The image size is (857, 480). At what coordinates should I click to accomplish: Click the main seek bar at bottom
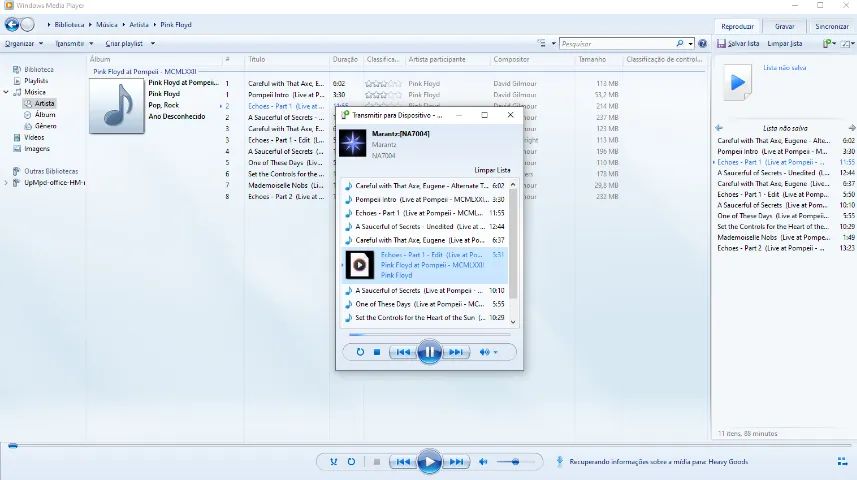pos(428,446)
